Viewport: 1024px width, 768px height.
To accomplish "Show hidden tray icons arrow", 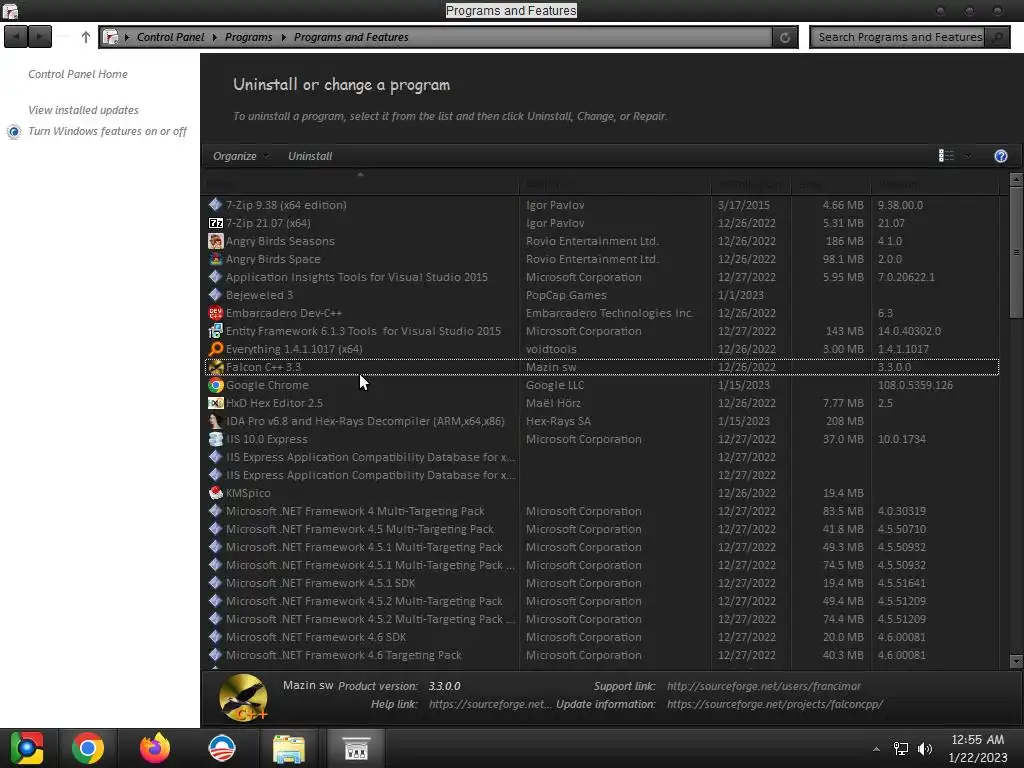I will coord(876,749).
